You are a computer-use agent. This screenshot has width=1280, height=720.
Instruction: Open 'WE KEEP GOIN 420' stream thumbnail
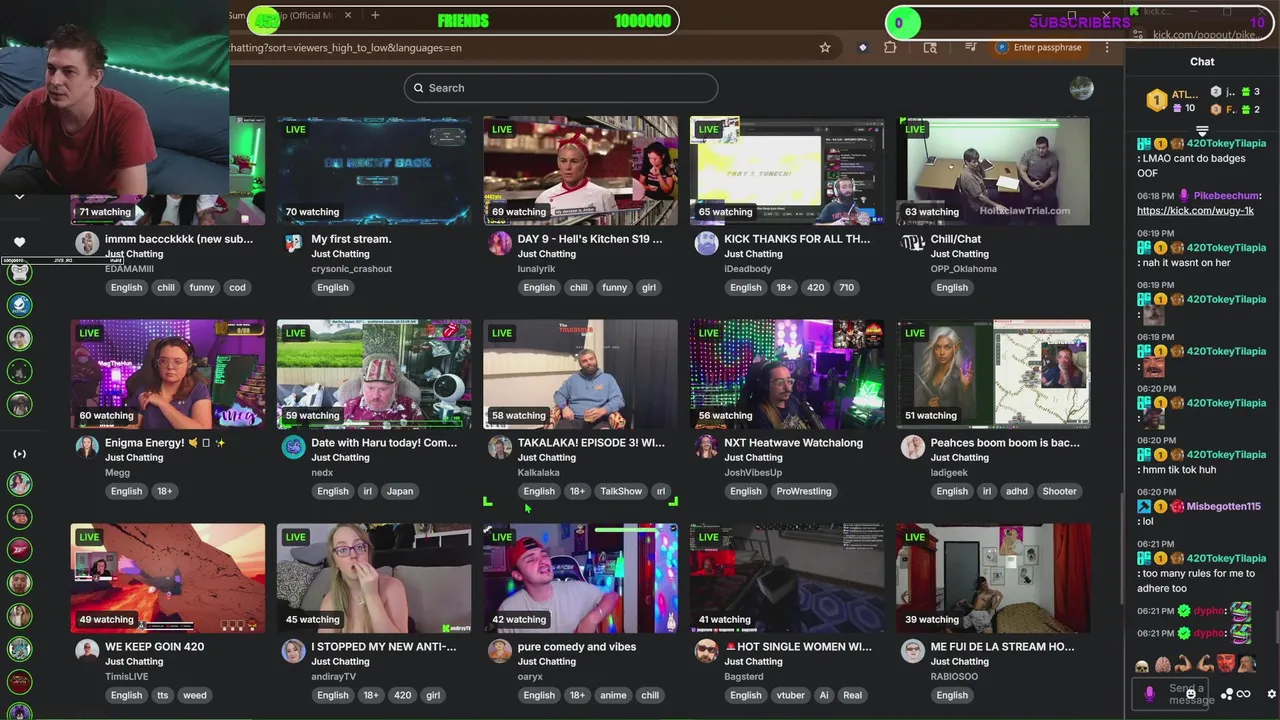tap(168, 578)
